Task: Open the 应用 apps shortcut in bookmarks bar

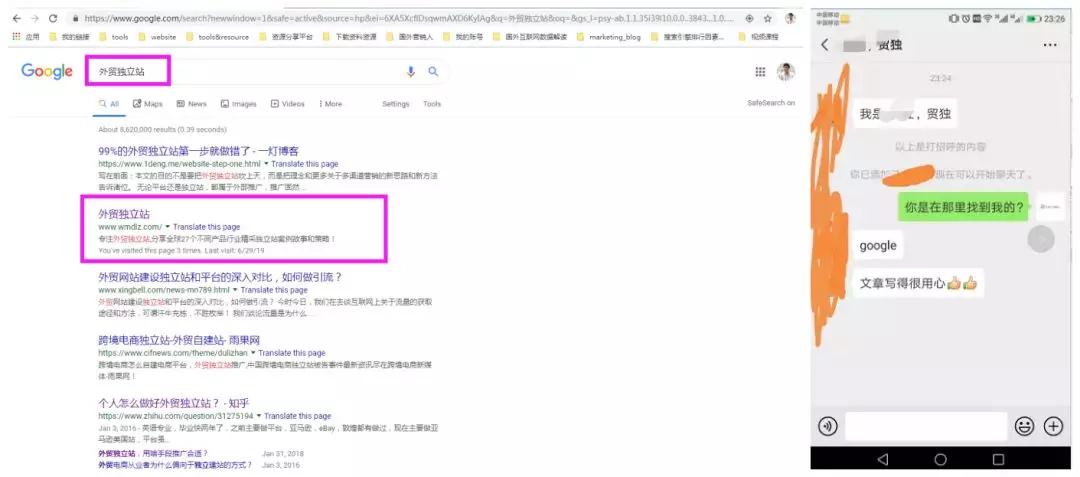Action: coord(26,37)
